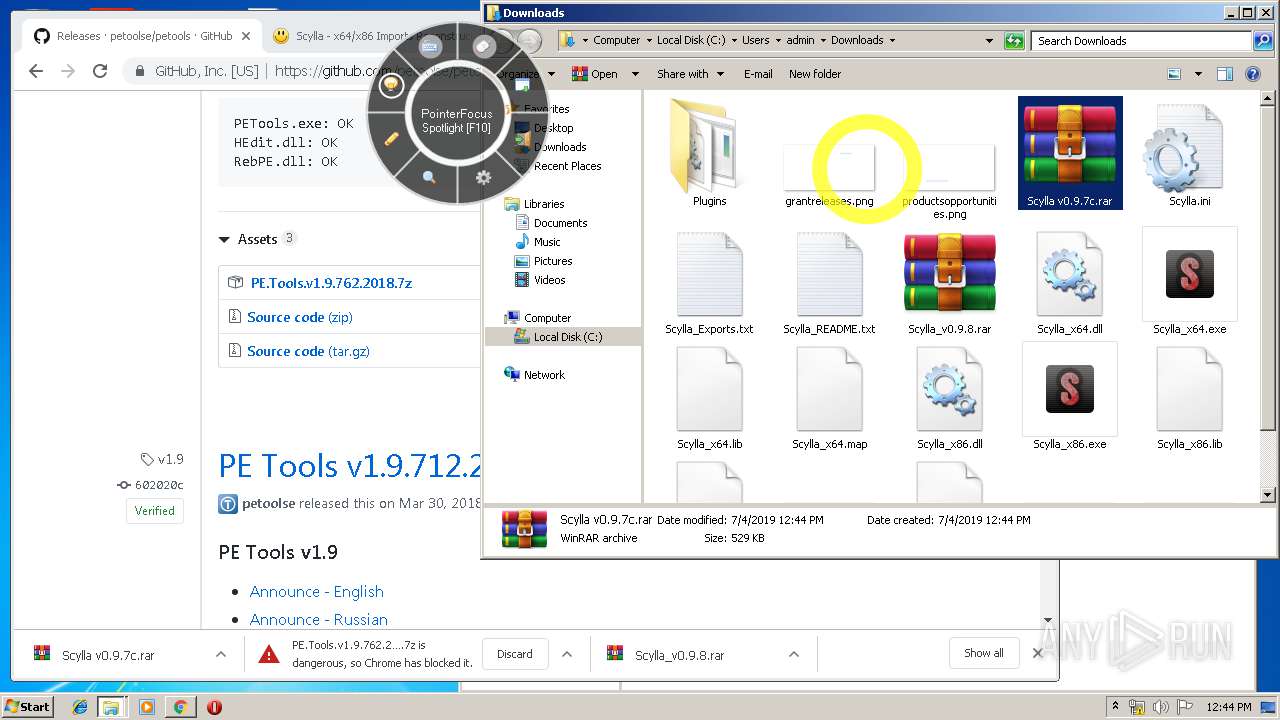Expand address bar history dropdown
This screenshot has width=1280, height=720.
pos(989,41)
